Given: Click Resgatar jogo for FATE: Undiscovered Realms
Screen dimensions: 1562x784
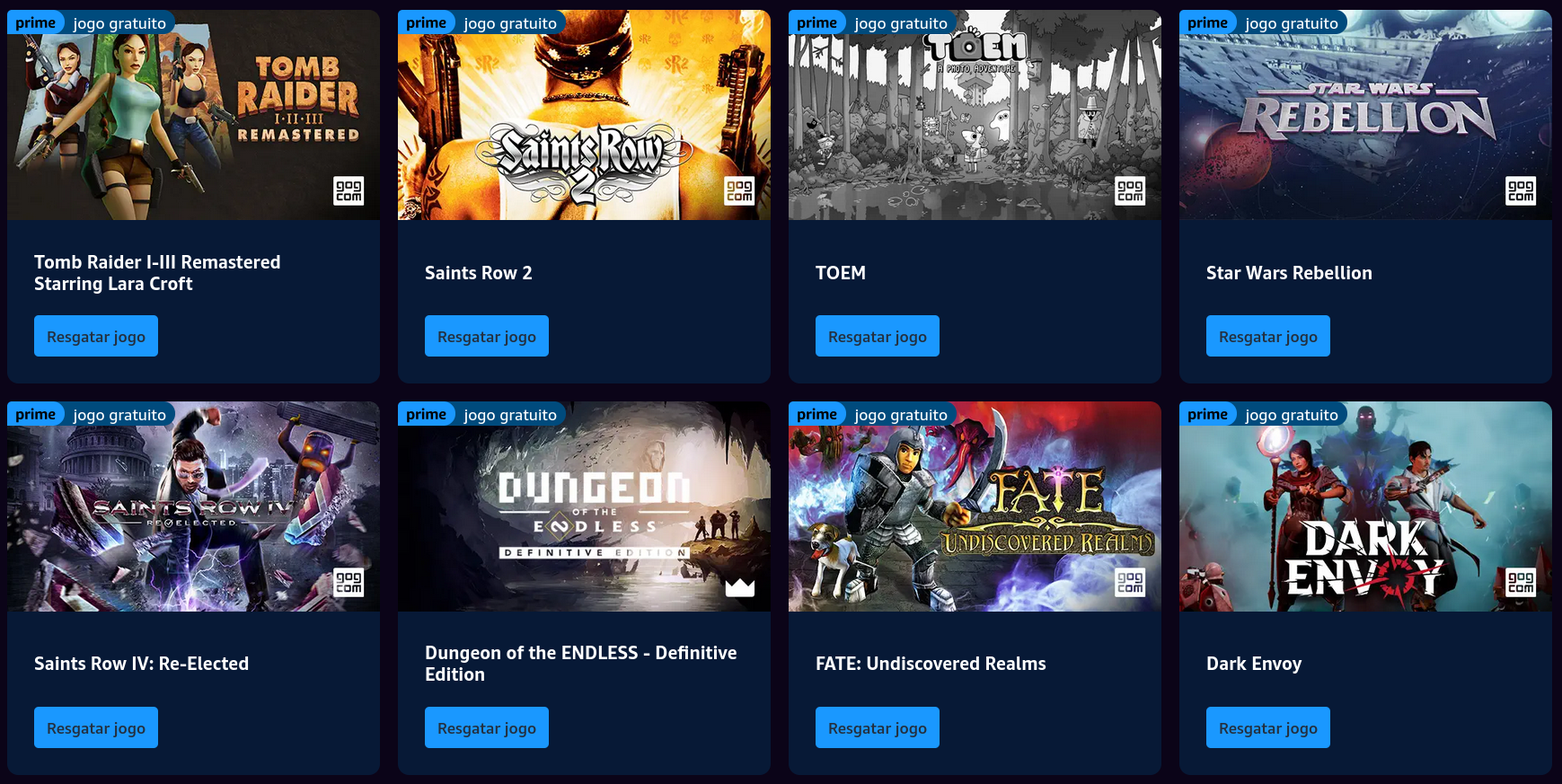Looking at the screenshot, I should coord(878,727).
